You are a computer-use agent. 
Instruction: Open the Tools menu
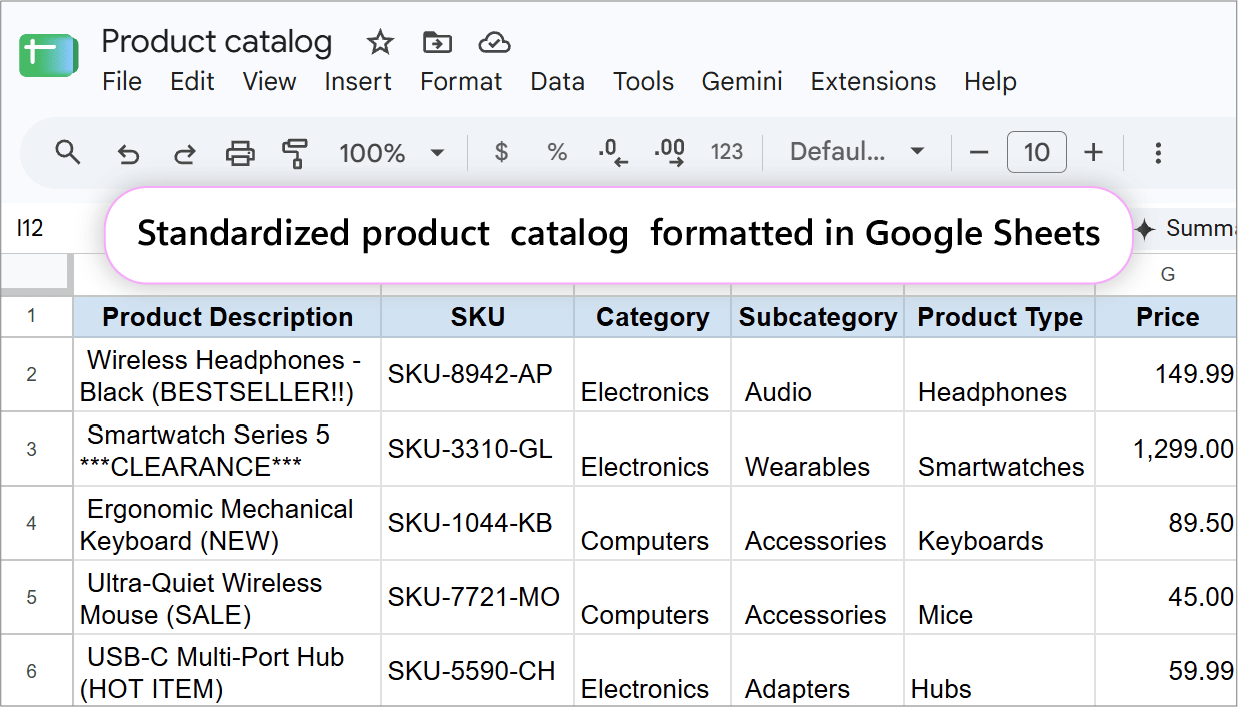643,82
